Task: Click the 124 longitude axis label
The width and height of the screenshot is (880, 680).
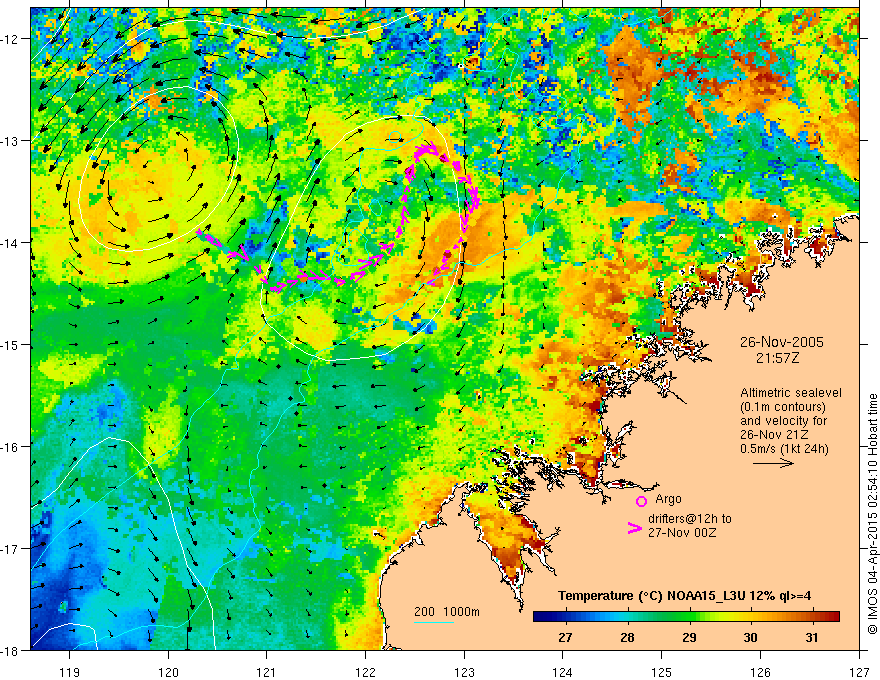Action: point(563,672)
